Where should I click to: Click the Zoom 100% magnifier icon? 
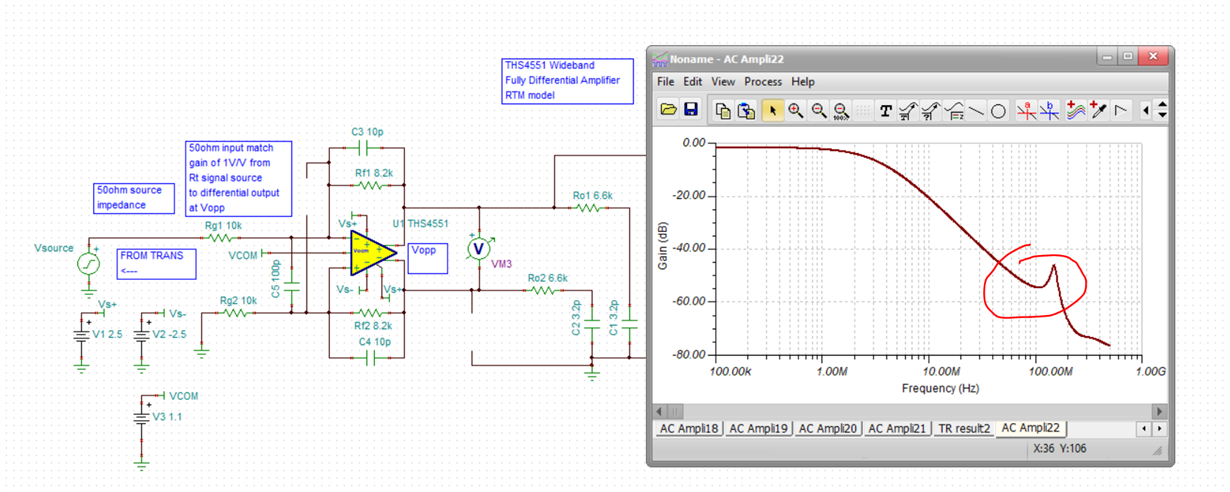coord(840,110)
